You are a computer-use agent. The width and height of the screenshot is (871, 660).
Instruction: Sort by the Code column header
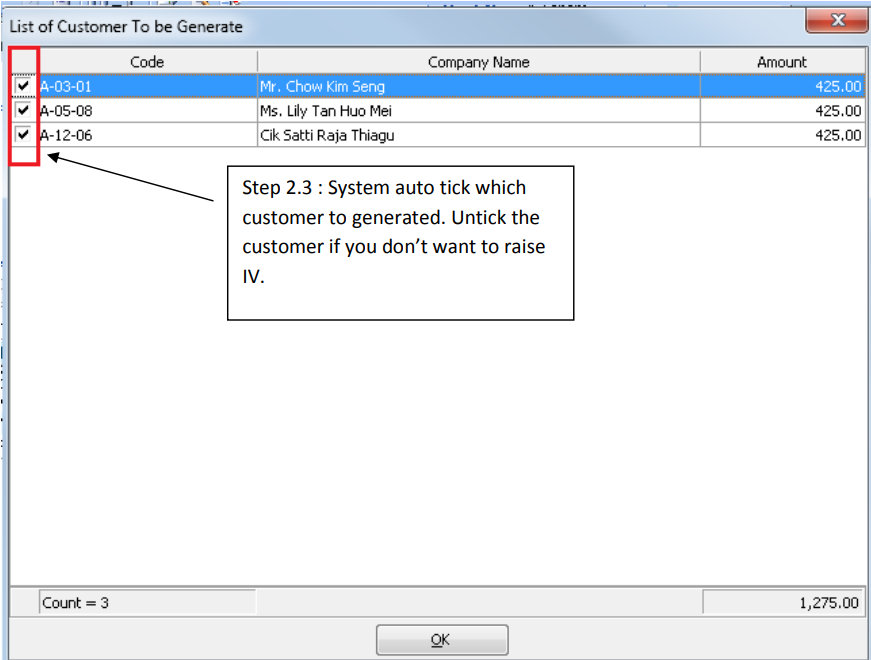click(147, 62)
